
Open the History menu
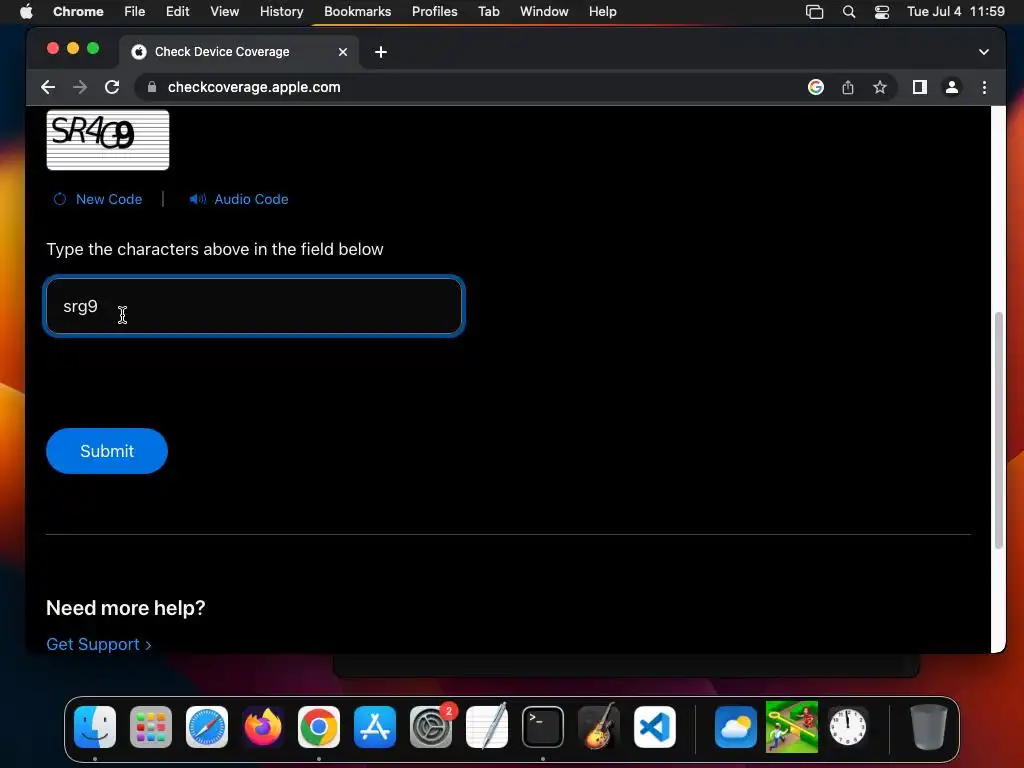[281, 12]
